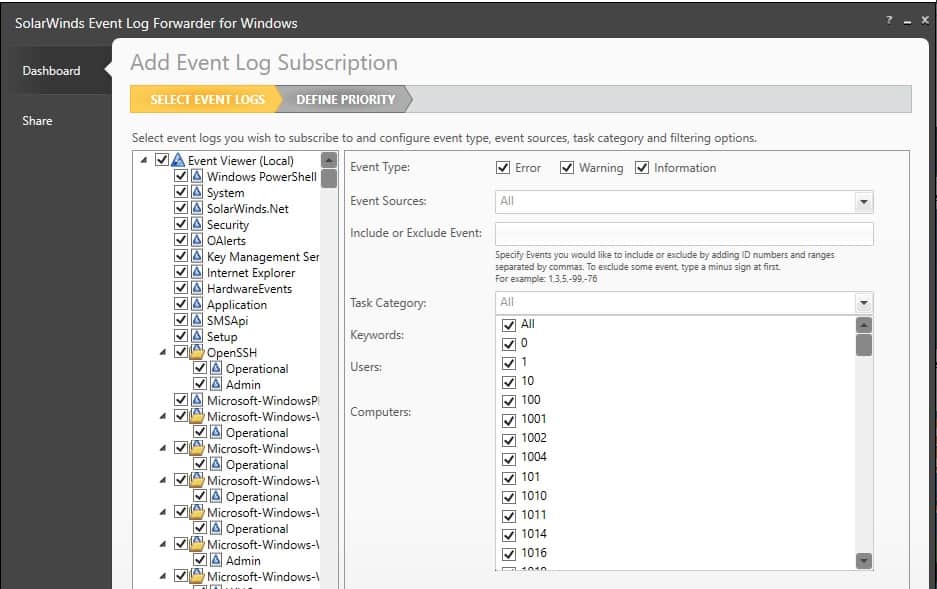Screen dimensions: 937x589
Task: Go to Select Event Logs step
Action: [x=207, y=99]
